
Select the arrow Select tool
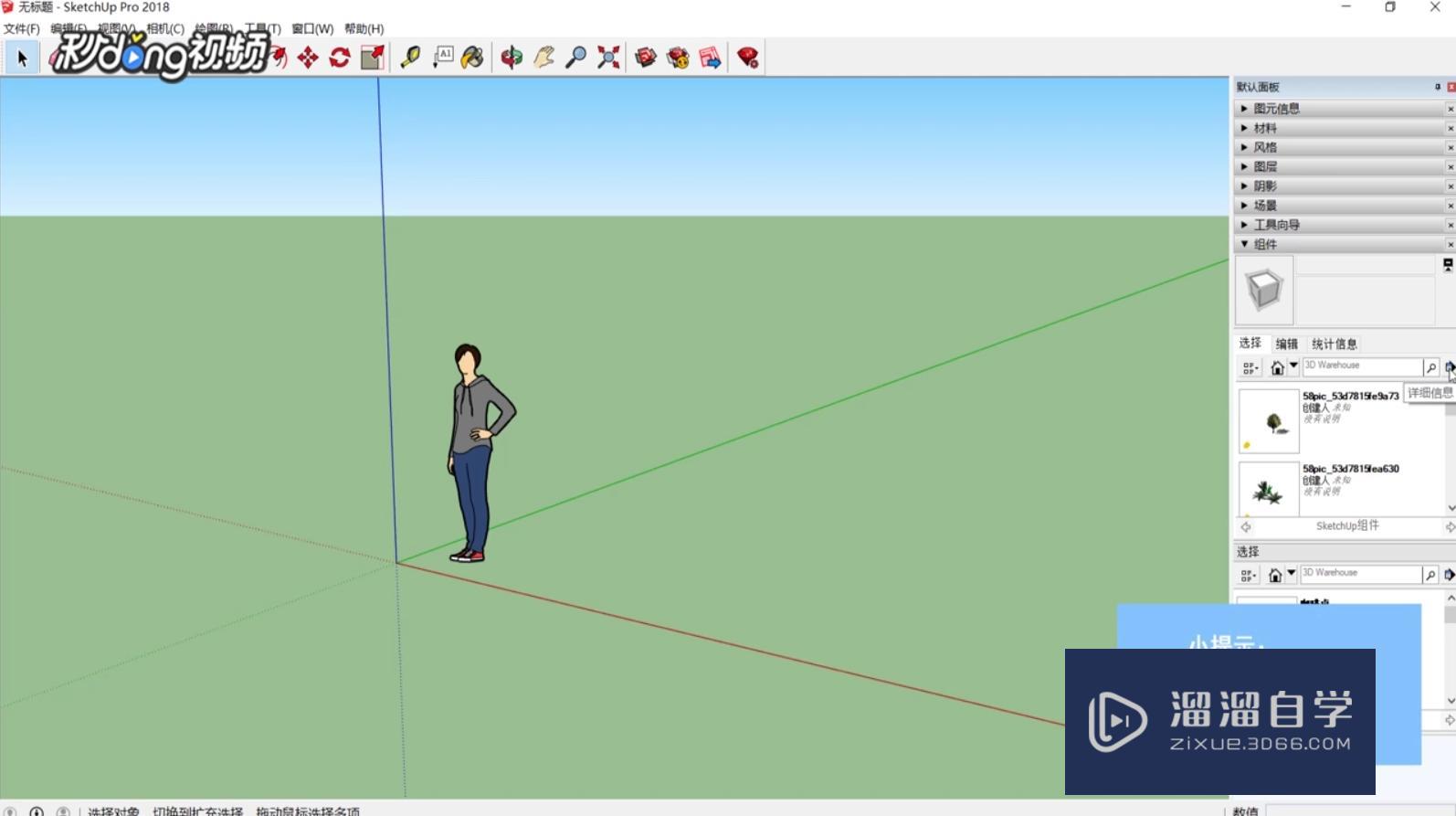coord(22,58)
